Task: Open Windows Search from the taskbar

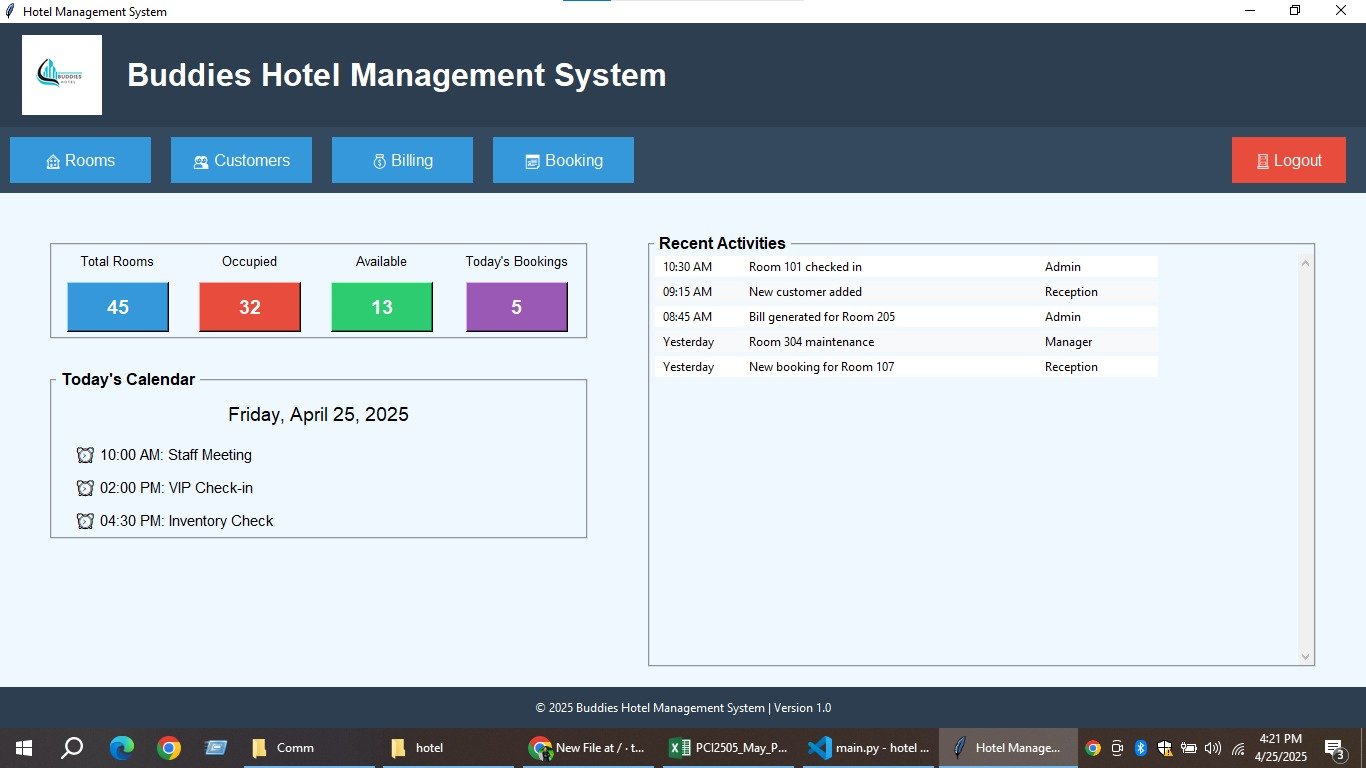Action: pyautogui.click(x=72, y=748)
